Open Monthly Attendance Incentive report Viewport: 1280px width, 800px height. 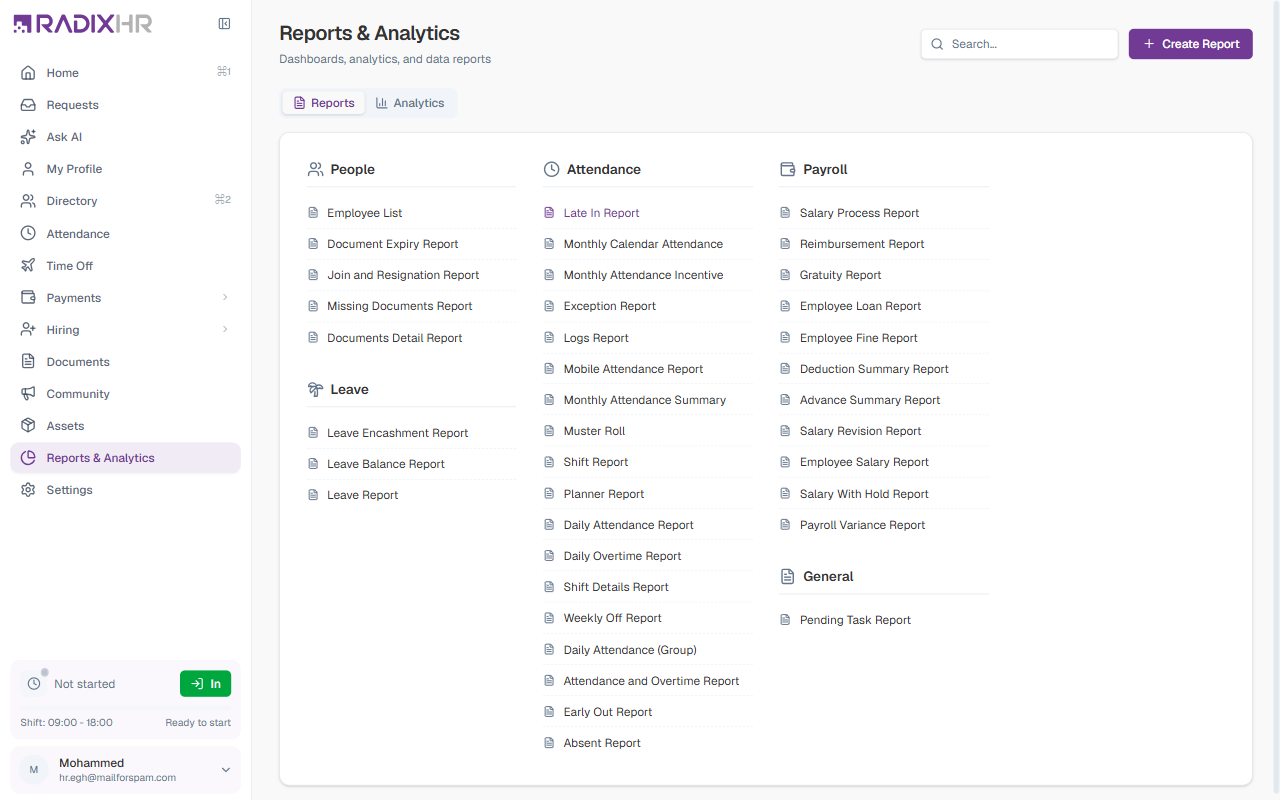643,275
